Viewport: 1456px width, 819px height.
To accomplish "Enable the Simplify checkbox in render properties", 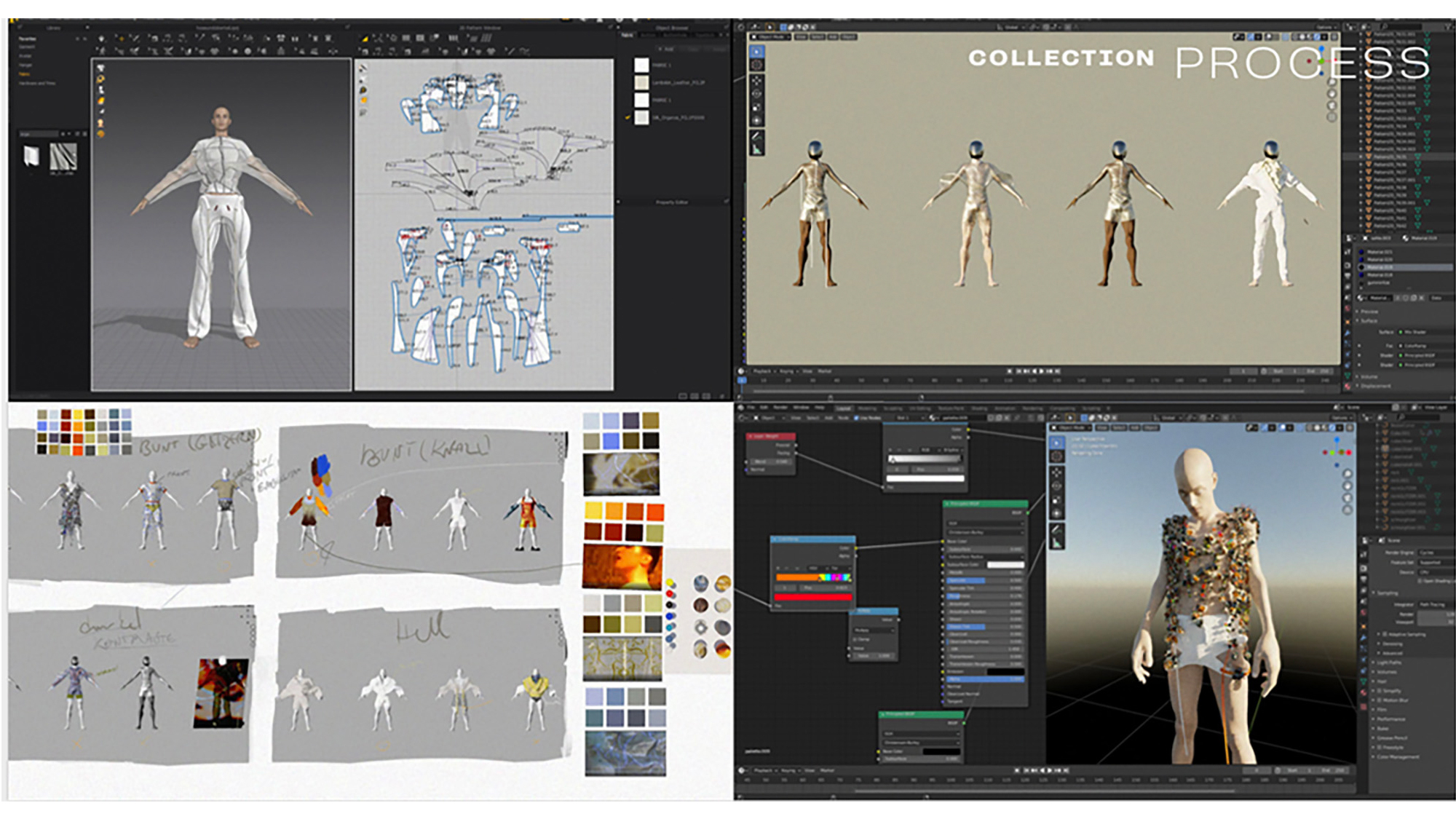I will pyautogui.click(x=1378, y=690).
